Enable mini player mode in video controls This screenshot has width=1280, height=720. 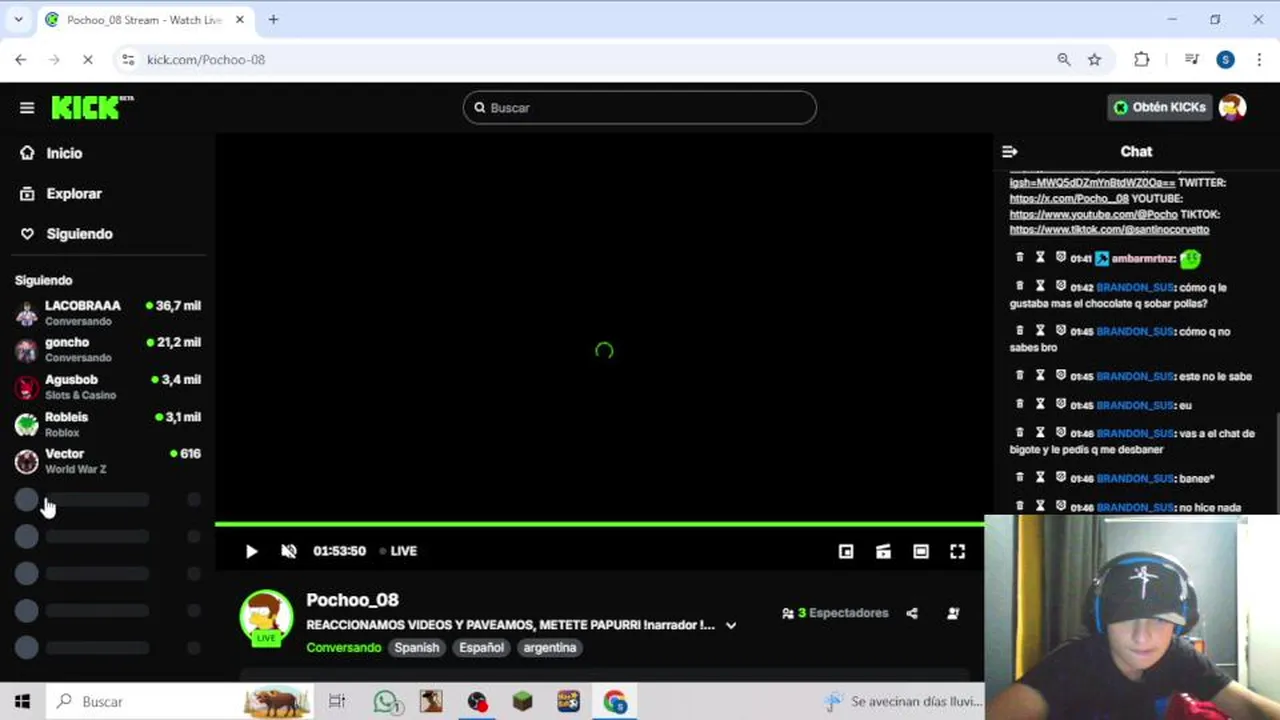click(x=846, y=551)
